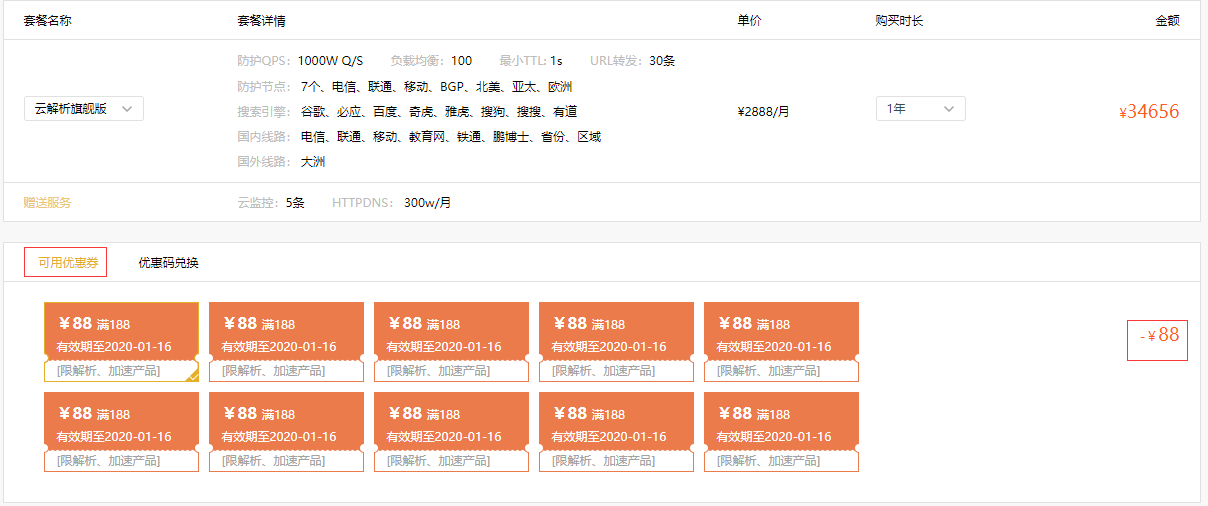Click the -¥88 discount amount box
The width and height of the screenshot is (1208, 506).
point(1157,336)
